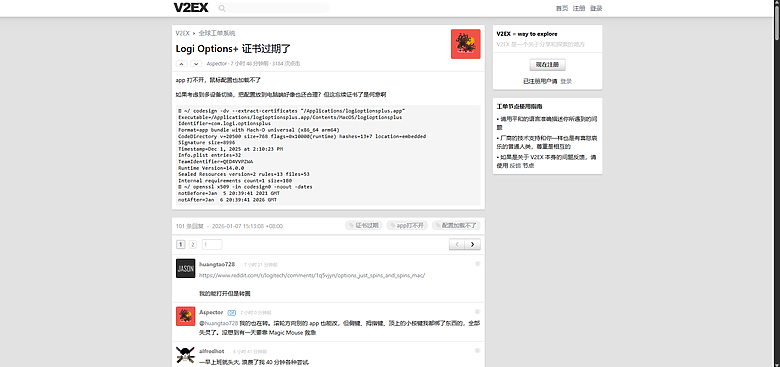Go to next replies page arrow
Screen dimensions: 780x367
[473, 244]
